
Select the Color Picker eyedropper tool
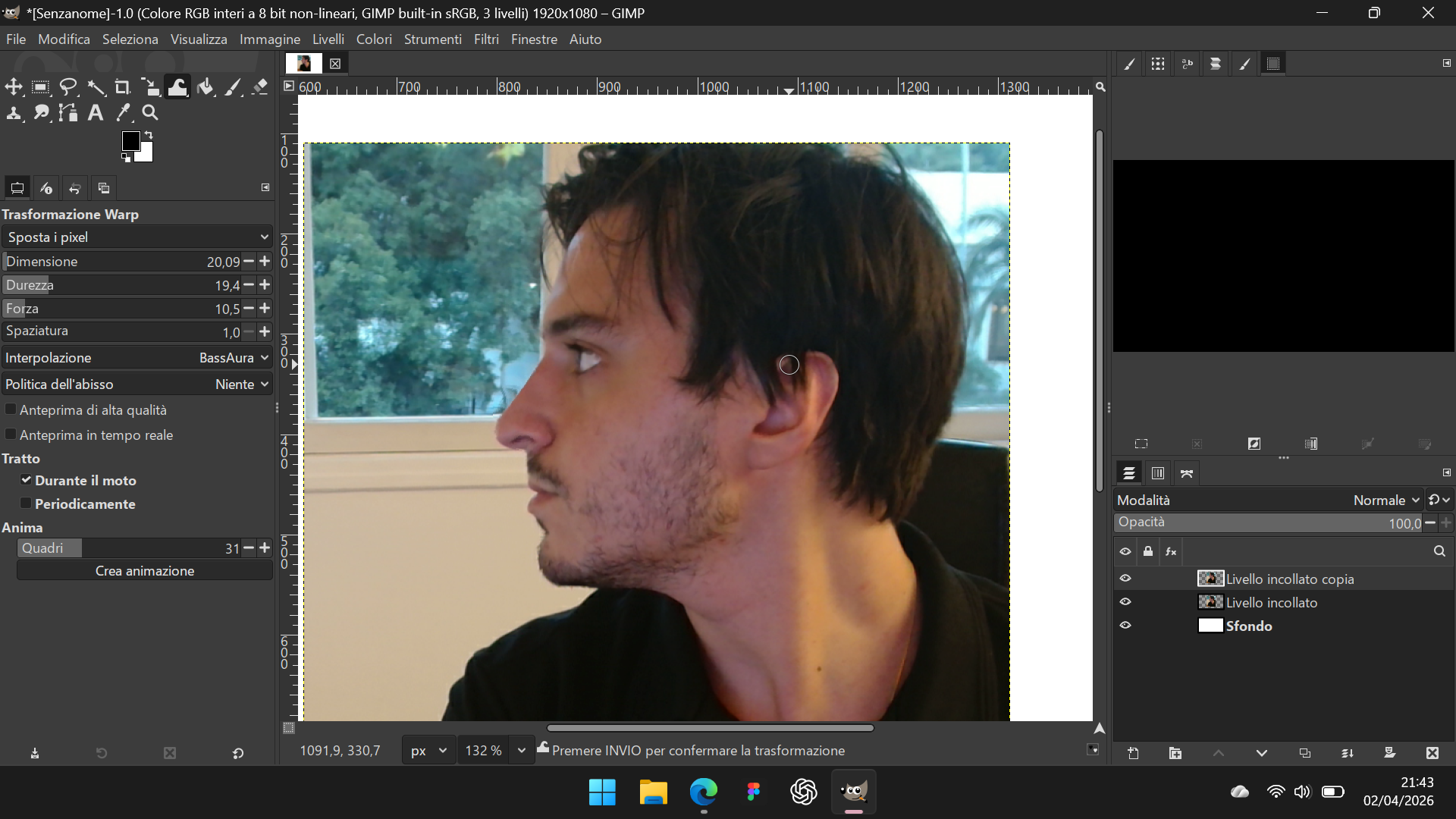pos(123,113)
